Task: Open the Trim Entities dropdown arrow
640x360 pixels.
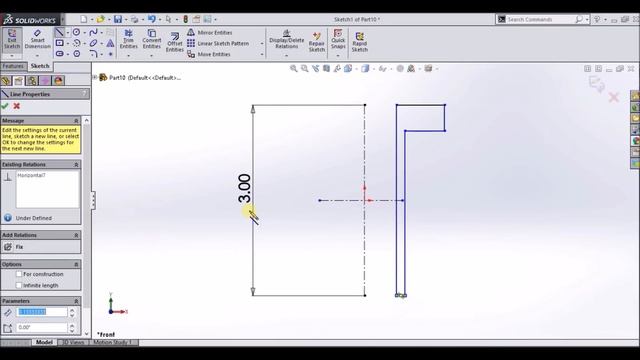Action: [x=129, y=56]
